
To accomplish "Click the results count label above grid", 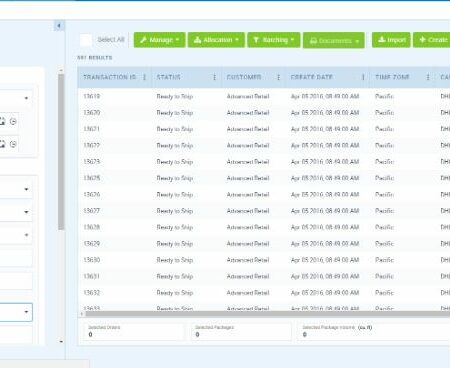I will pyautogui.click(x=95, y=58).
